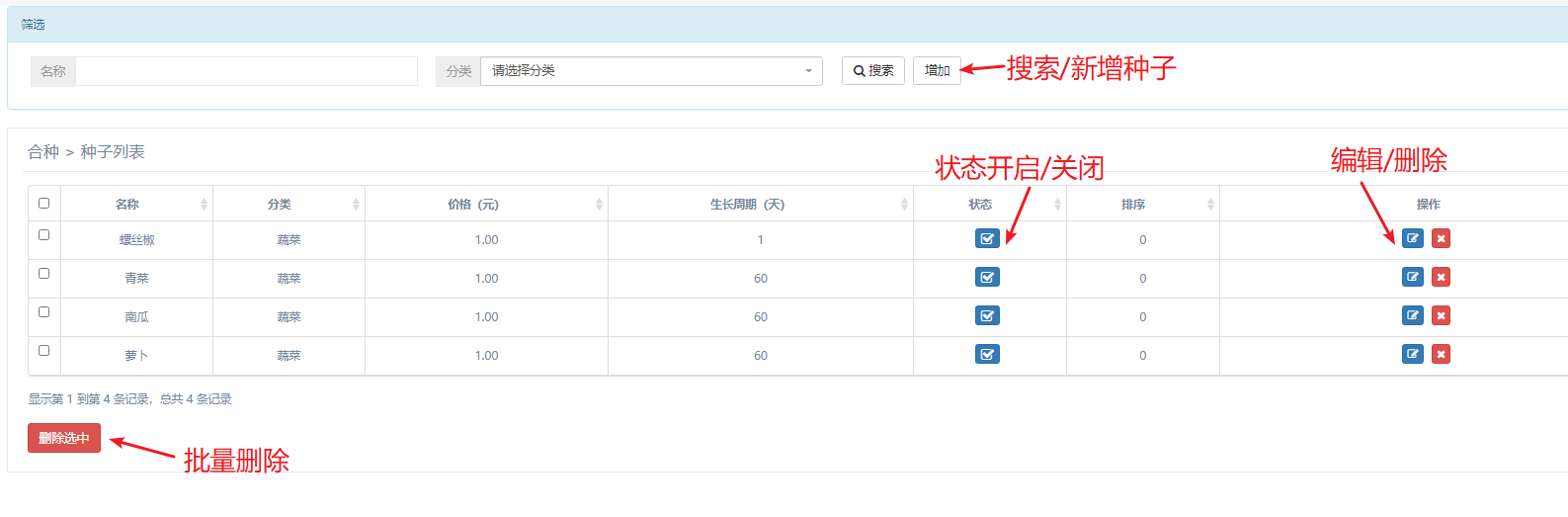
Task: Click the 合种 breadcrumb link
Action: [x=43, y=151]
